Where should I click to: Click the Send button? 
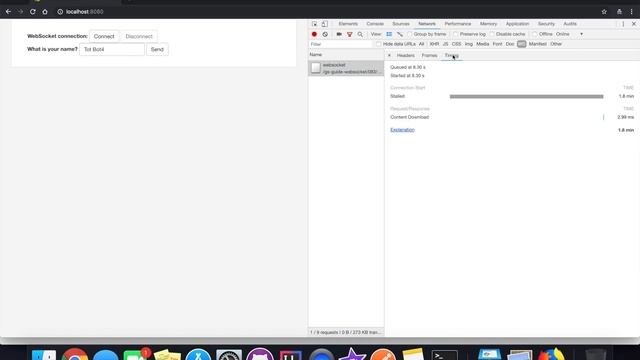[157, 49]
